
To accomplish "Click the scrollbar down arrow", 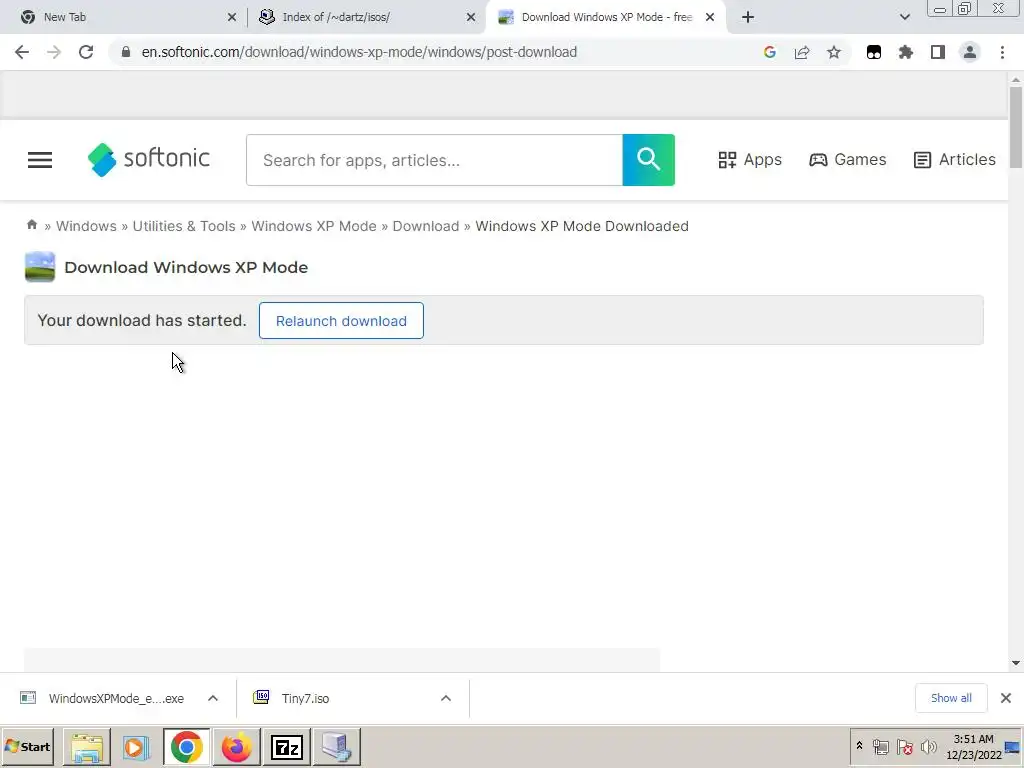I will point(1016,663).
